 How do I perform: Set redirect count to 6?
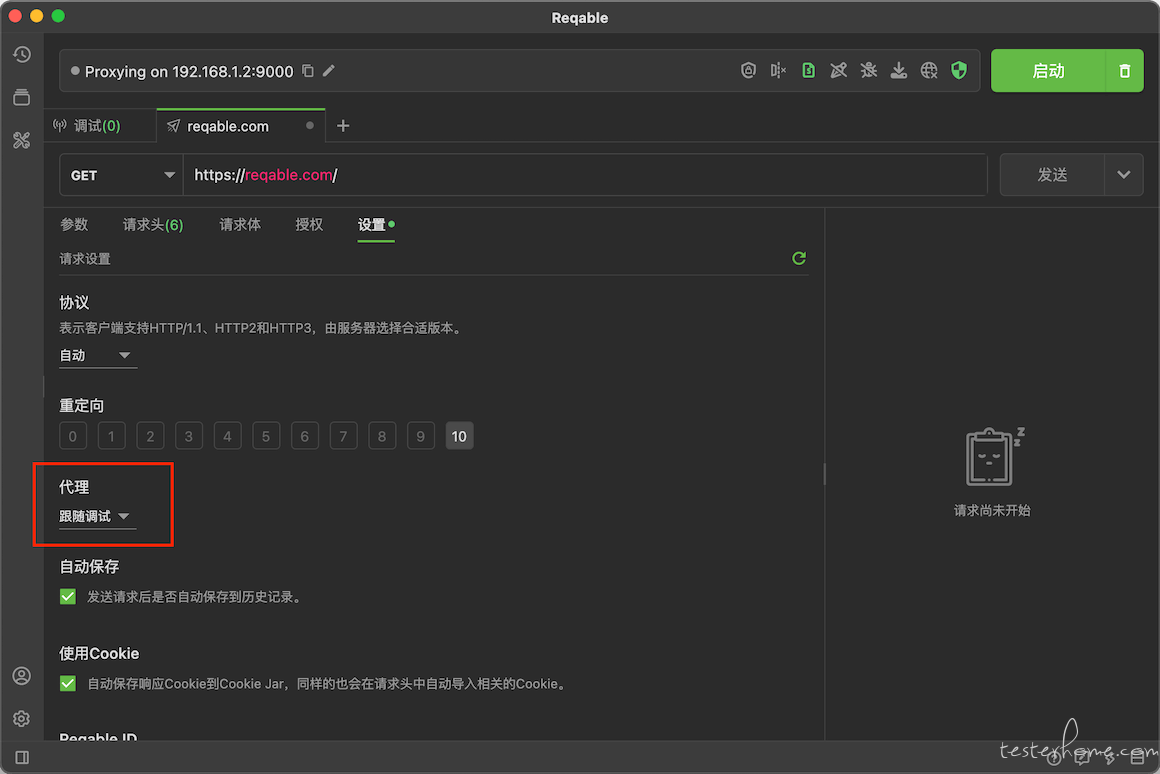pyautogui.click(x=305, y=436)
